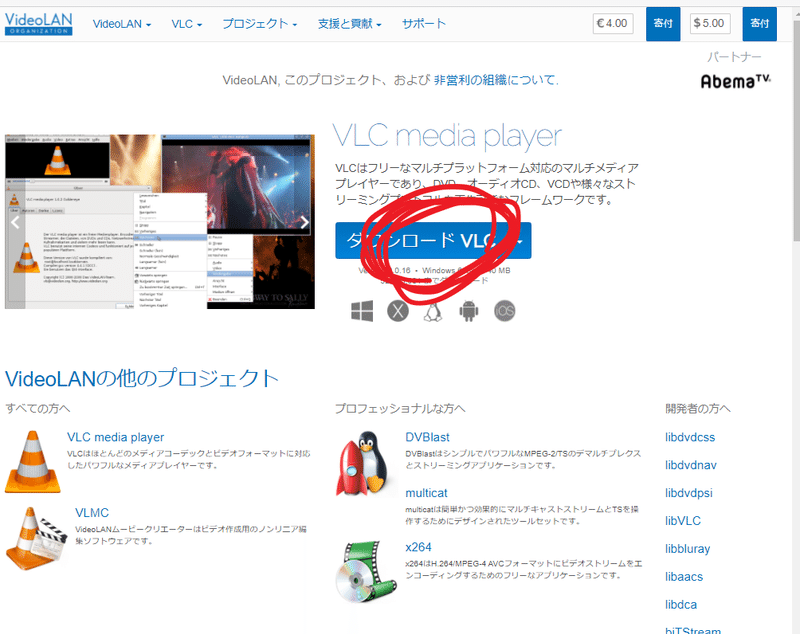
Task: Click the VLC screenshot carousel image
Action: pos(160,222)
